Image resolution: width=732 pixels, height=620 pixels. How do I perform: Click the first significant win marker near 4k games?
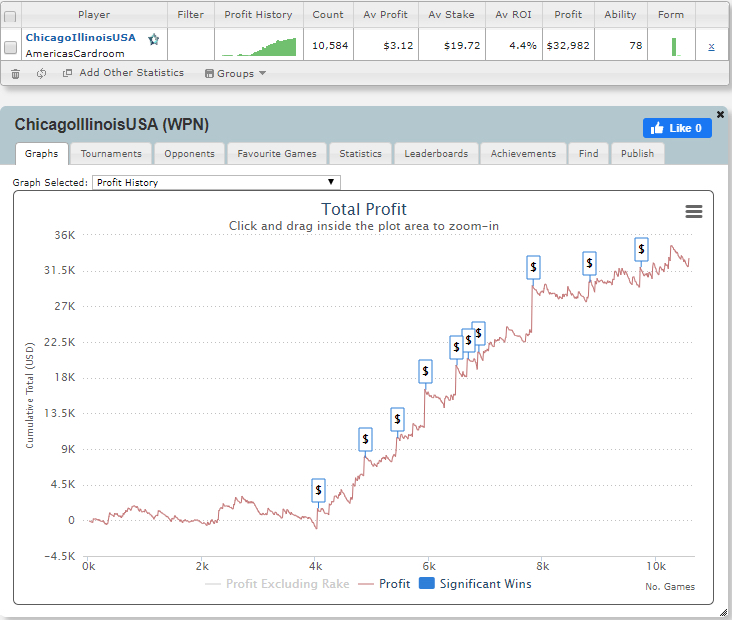pyautogui.click(x=318, y=490)
